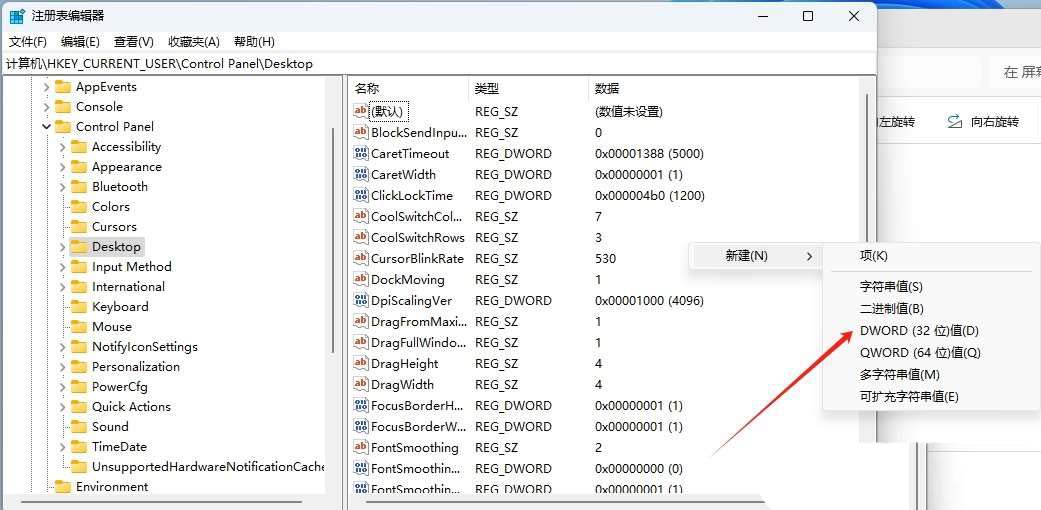Expand the International key
Screen dimensions: 1041x510
(62, 287)
